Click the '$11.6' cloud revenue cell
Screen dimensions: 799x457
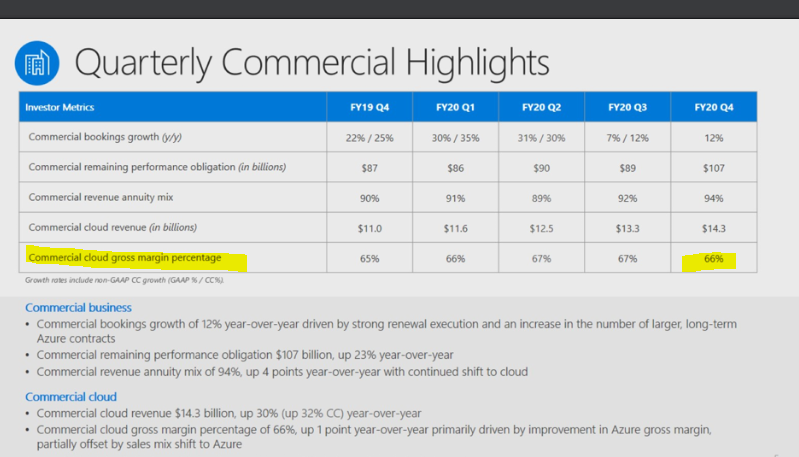455,228
